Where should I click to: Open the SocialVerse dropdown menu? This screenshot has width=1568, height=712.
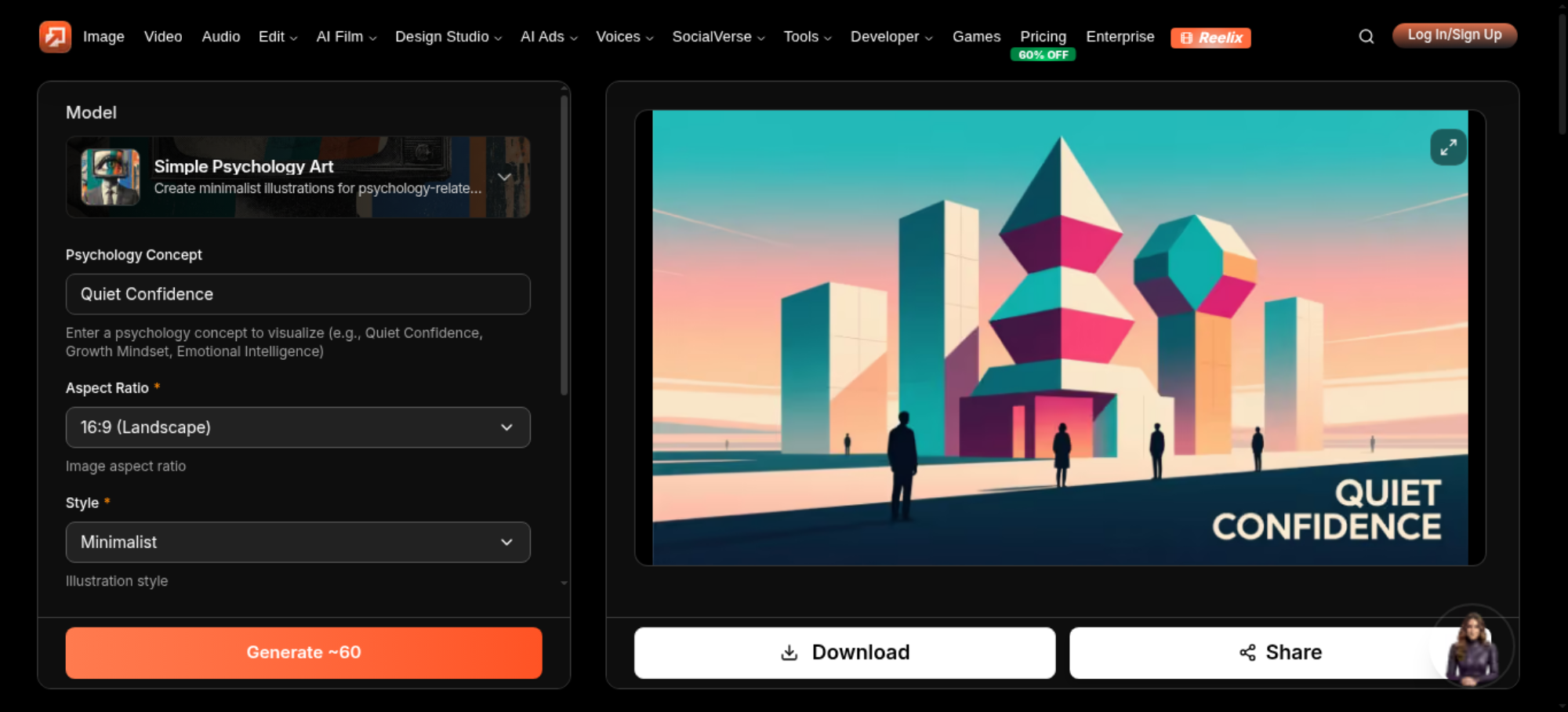718,37
